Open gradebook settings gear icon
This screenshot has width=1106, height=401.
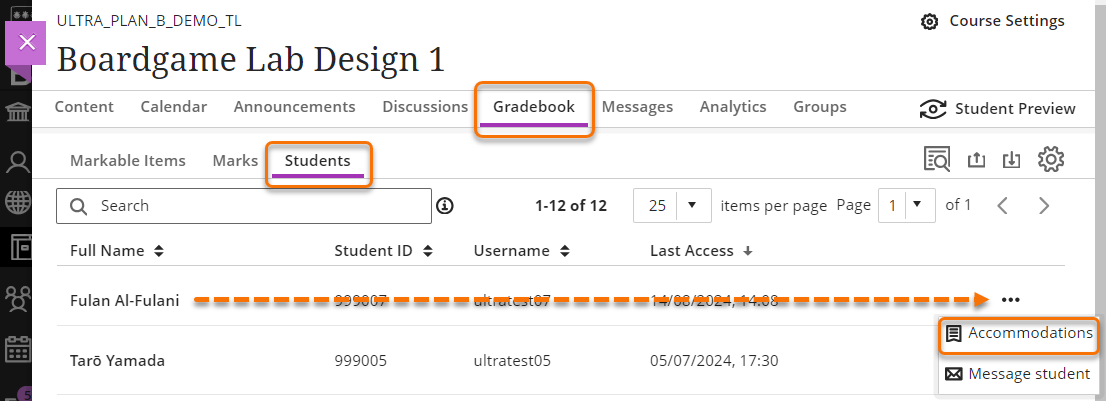pos(1050,159)
